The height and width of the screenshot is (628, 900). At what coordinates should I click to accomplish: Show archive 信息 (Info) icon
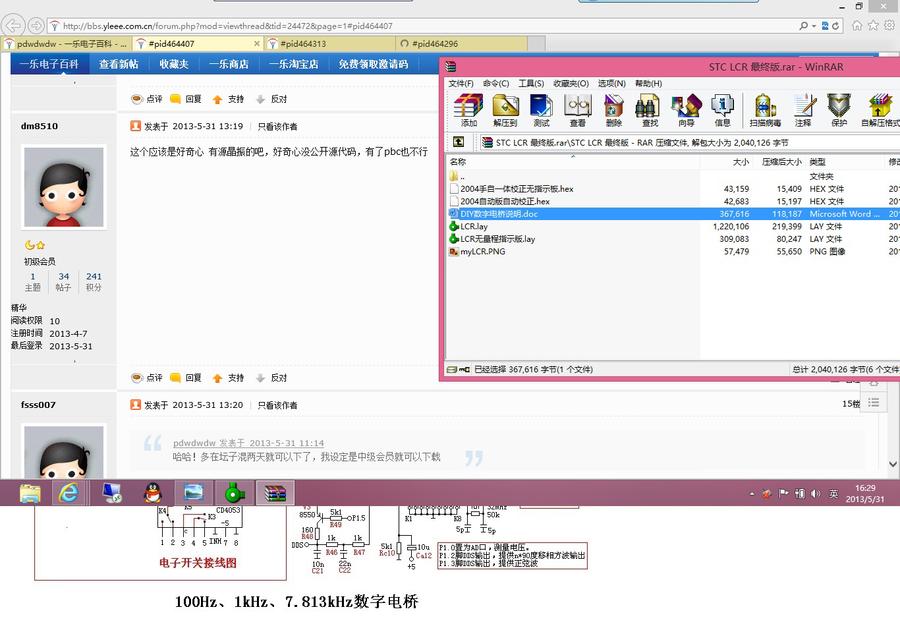coord(722,109)
